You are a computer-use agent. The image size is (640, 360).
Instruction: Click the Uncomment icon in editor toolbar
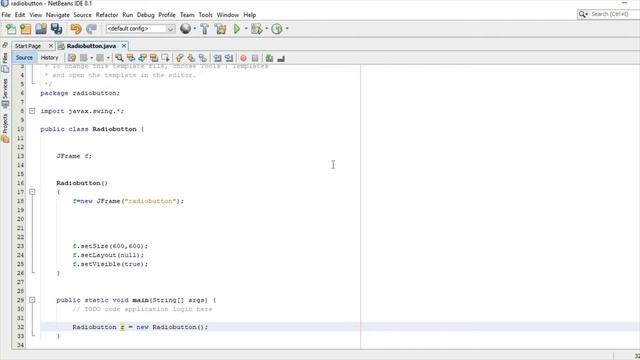coord(281,59)
